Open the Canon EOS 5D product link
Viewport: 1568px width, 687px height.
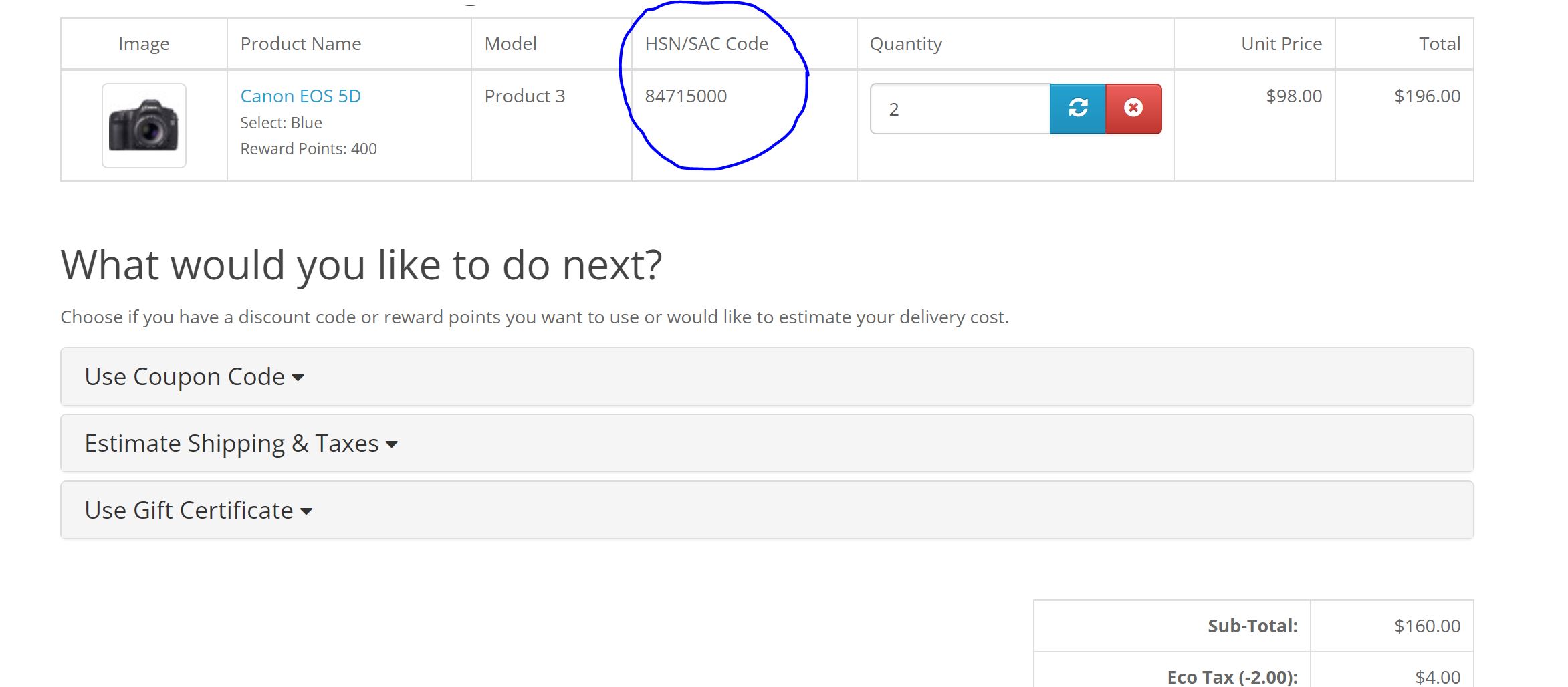300,96
